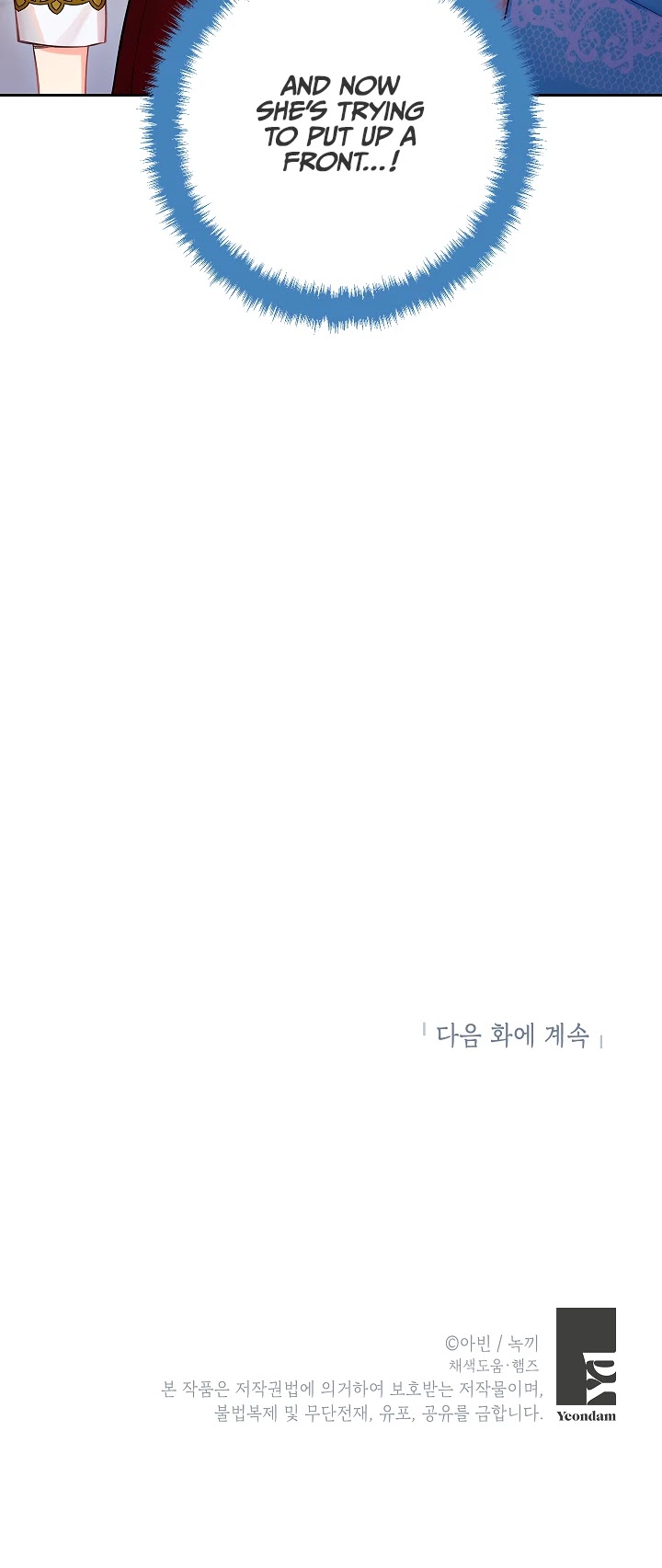662x1568 pixels.
Task: Click the ©아빈 / 녹끼 author credit
Action: pyautogui.click(x=493, y=1343)
